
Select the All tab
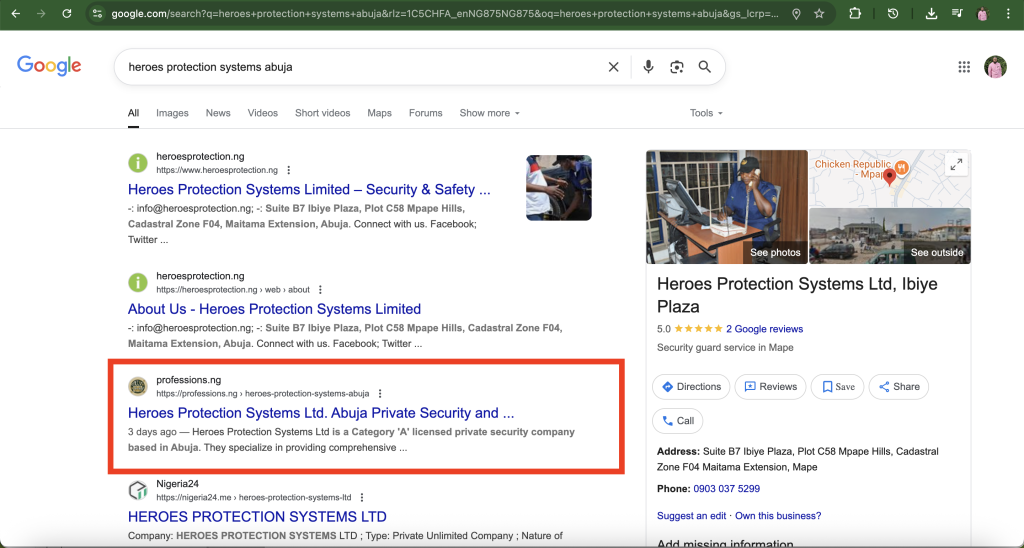[133, 113]
